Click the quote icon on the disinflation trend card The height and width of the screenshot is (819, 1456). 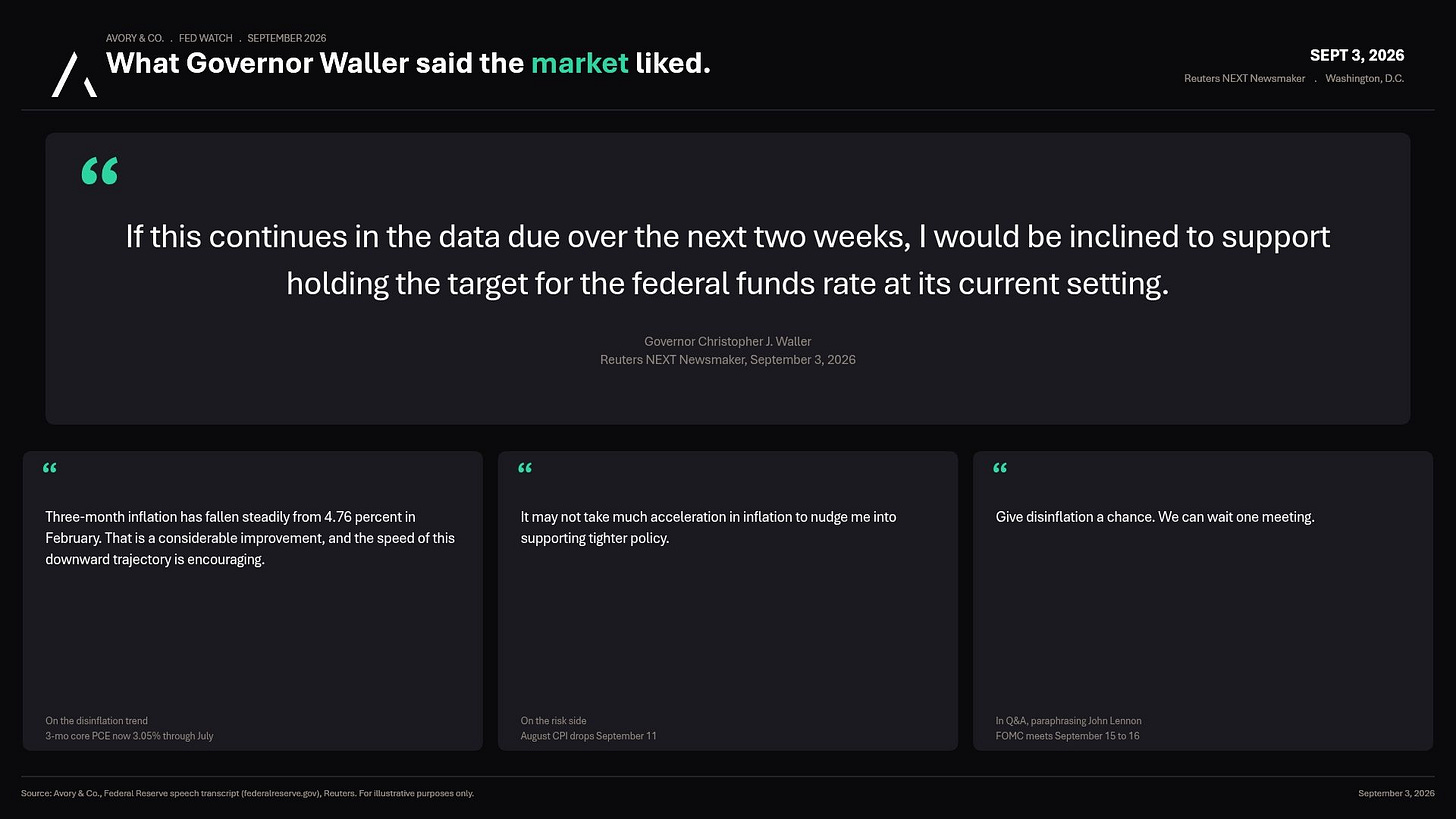50,468
